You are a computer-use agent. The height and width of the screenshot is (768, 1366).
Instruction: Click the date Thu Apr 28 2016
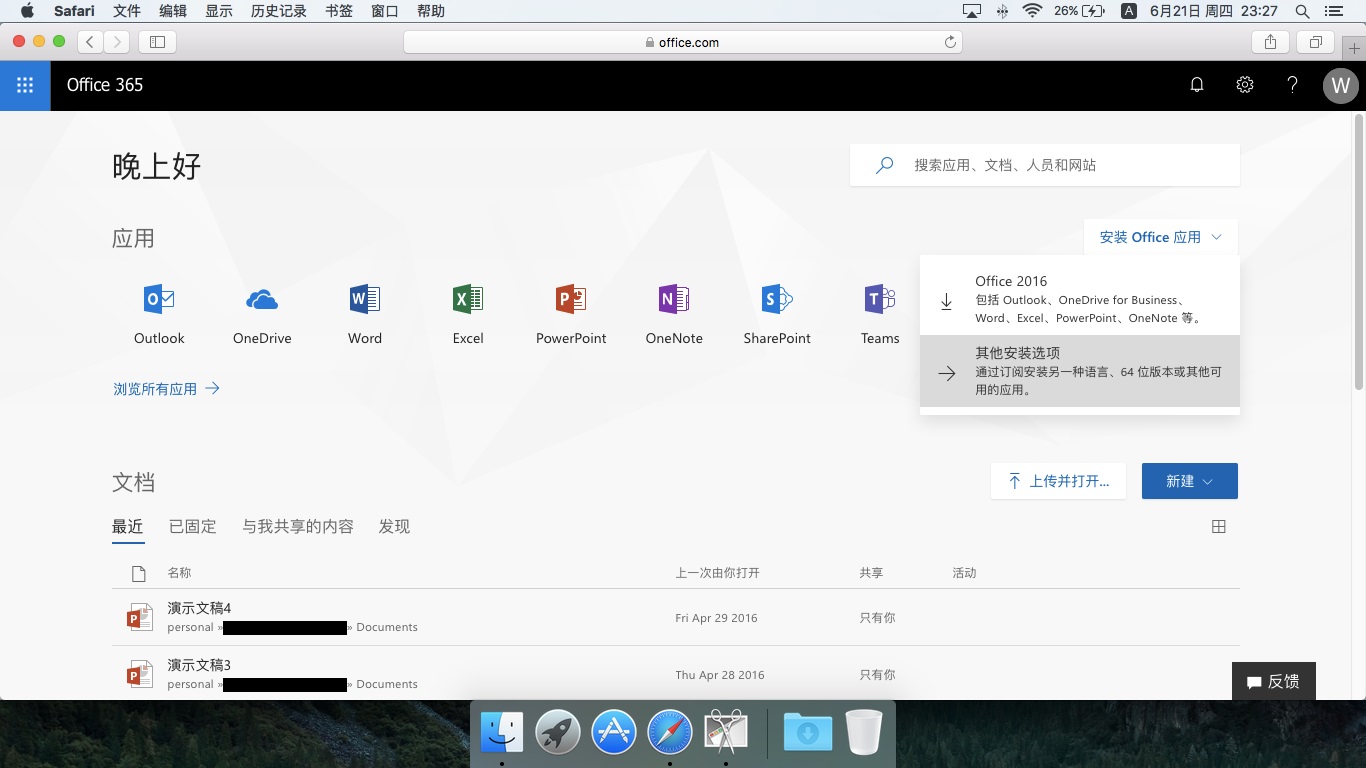point(720,675)
